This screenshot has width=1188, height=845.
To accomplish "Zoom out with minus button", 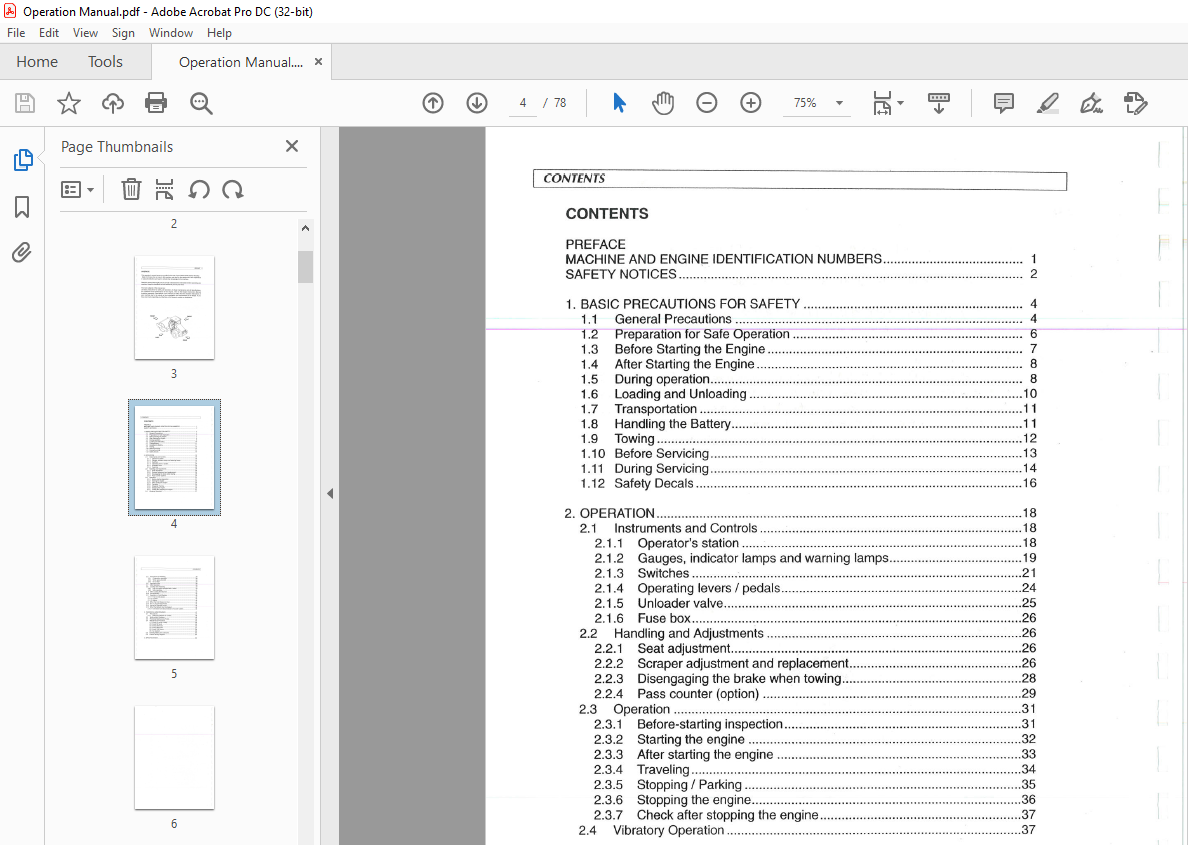I will tap(706, 103).
